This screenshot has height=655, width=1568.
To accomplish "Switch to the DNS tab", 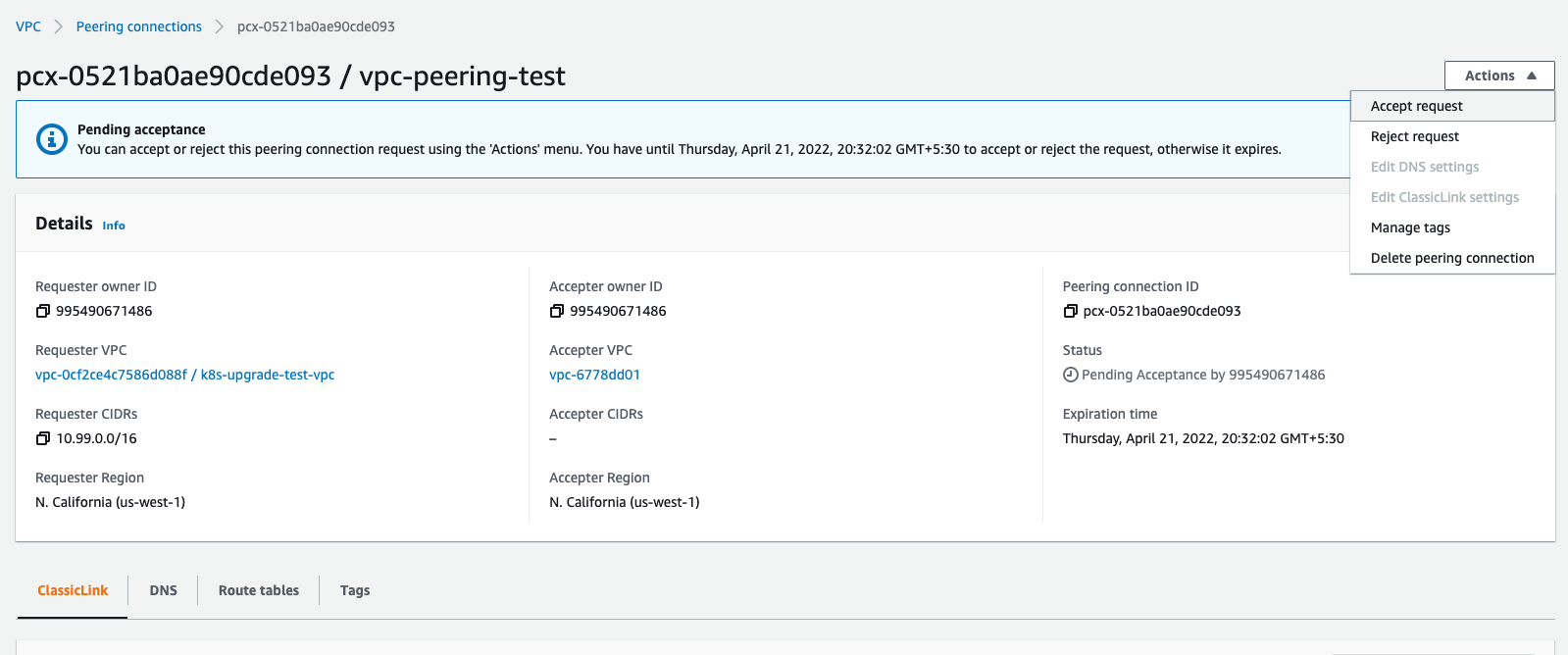I will [x=163, y=590].
